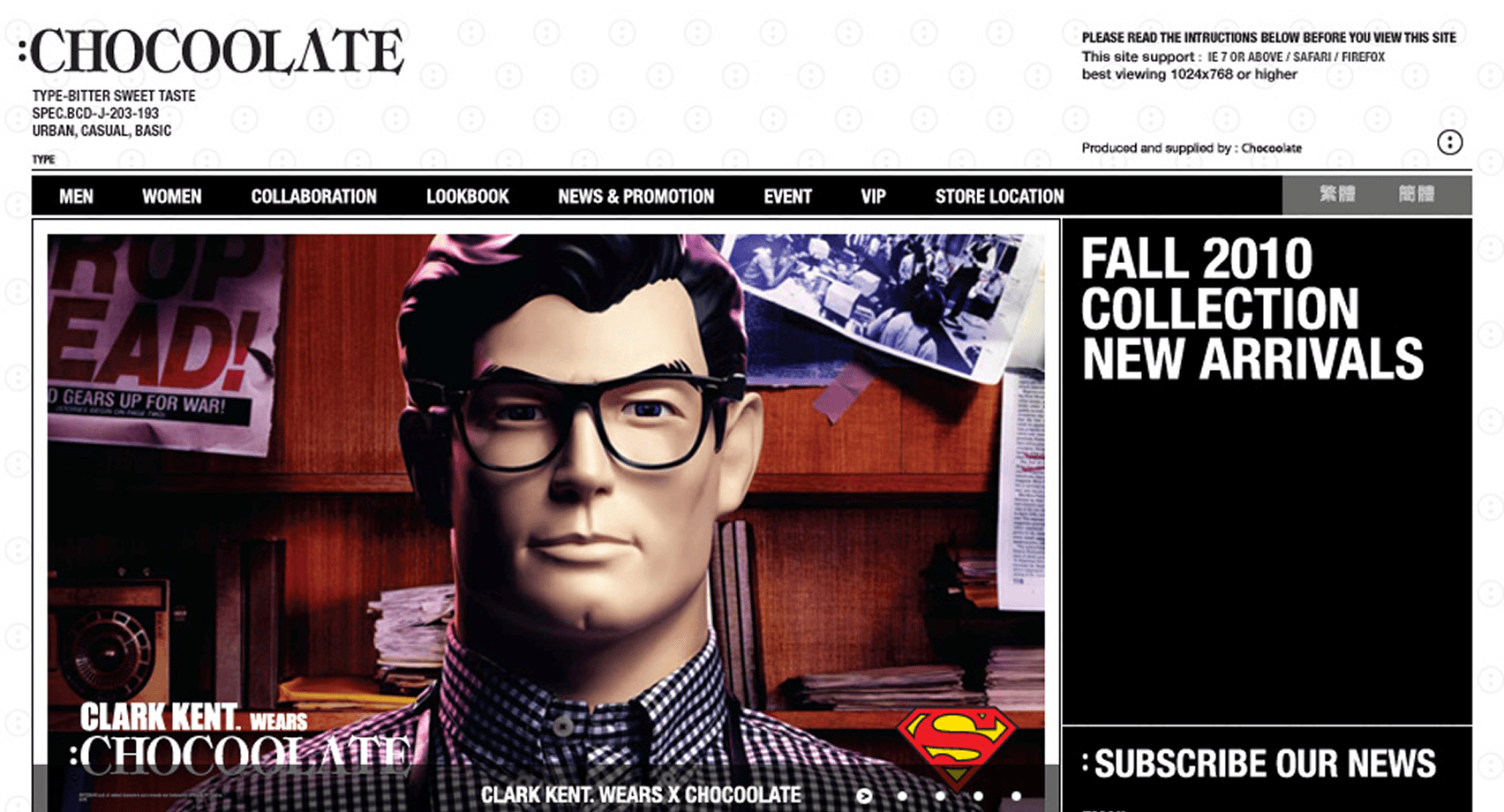Select the second slideshow dot
This screenshot has height=812, width=1504.
point(902,796)
